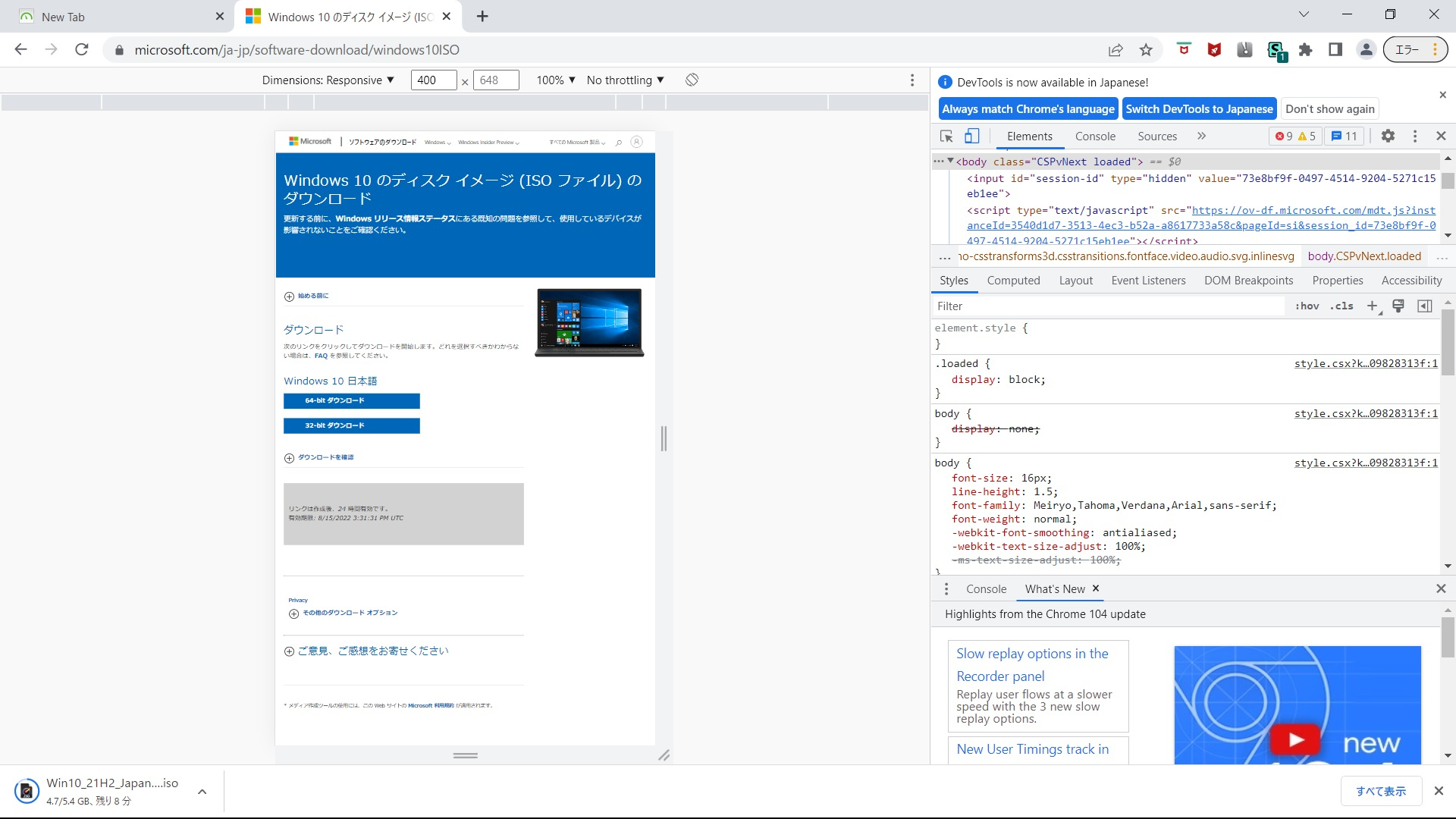Open the Dimensions: Responsive dropdown
The height and width of the screenshot is (819, 1456).
pyautogui.click(x=328, y=80)
